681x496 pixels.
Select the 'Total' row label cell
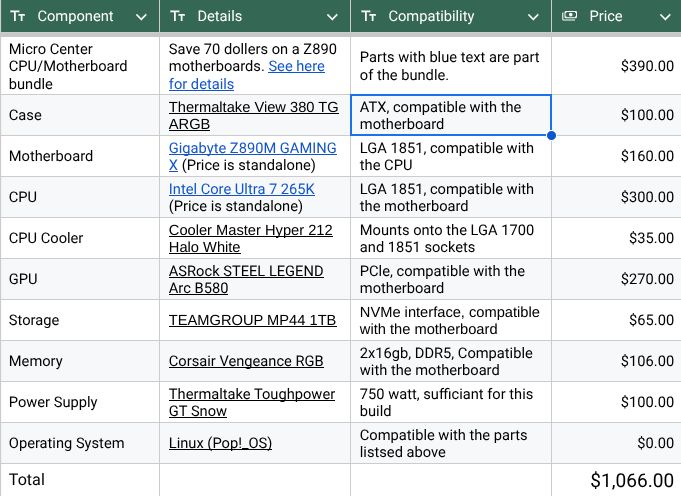pyautogui.click(x=80, y=480)
